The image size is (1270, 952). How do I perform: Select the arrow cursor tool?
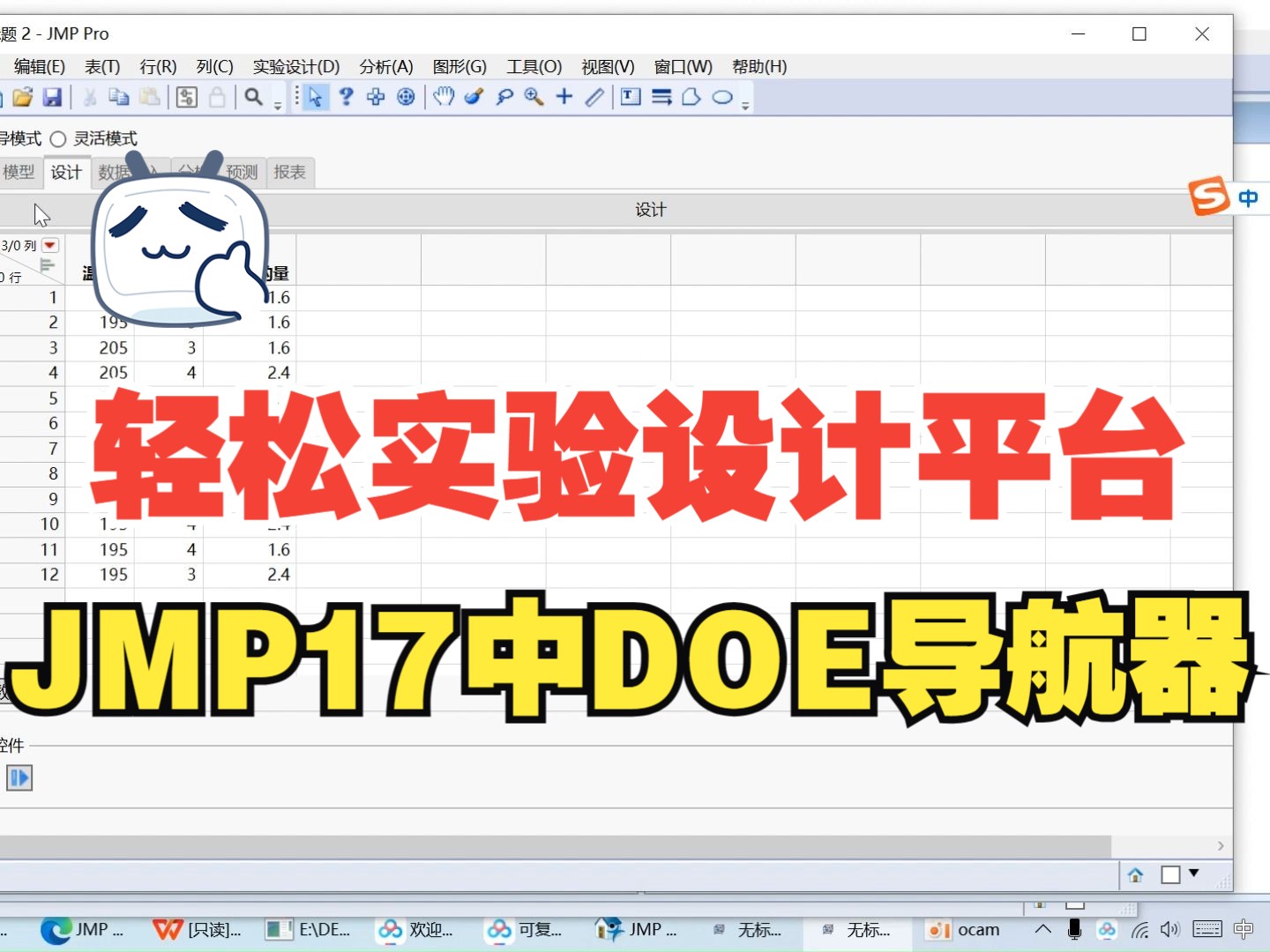(315, 97)
